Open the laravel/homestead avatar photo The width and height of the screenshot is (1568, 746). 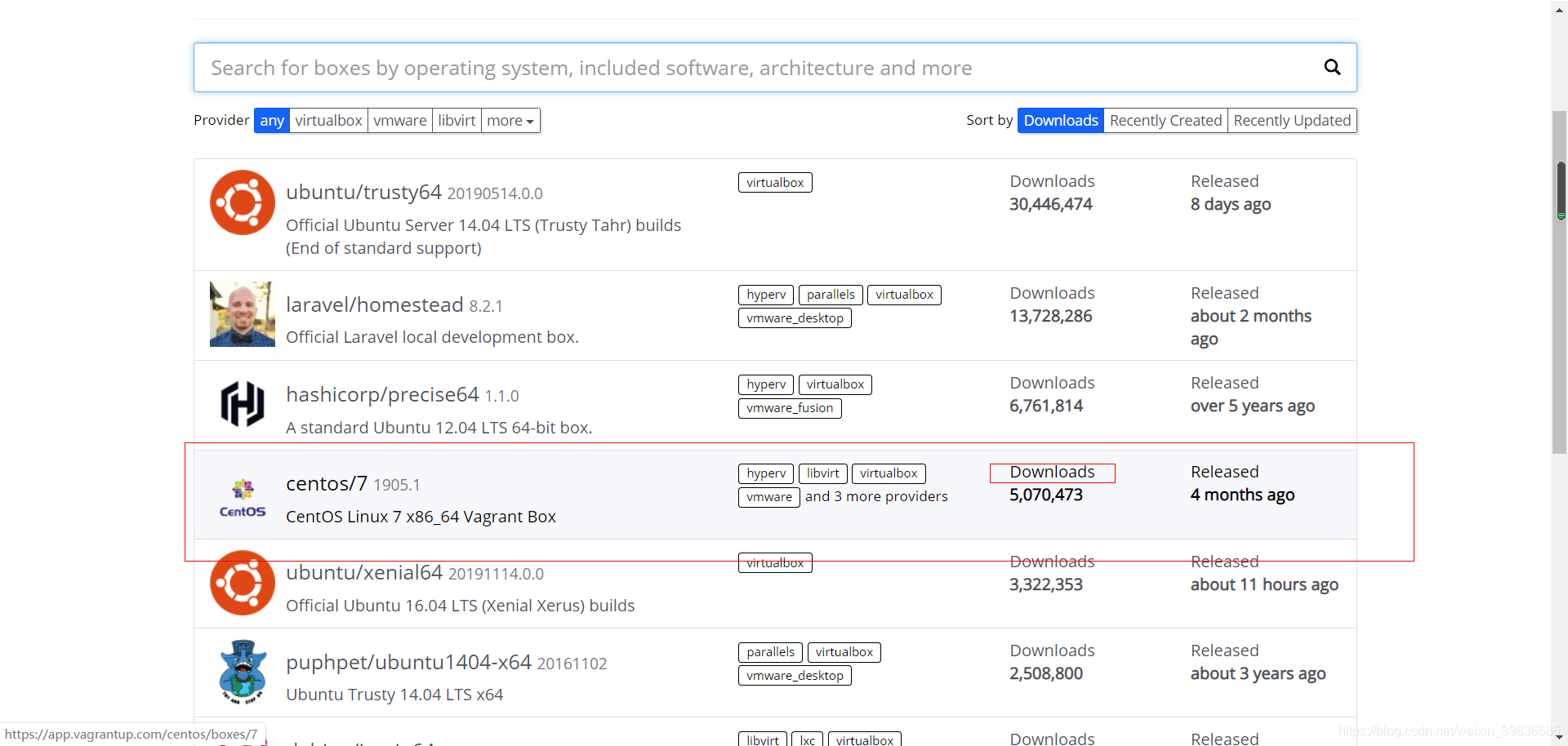coord(243,314)
